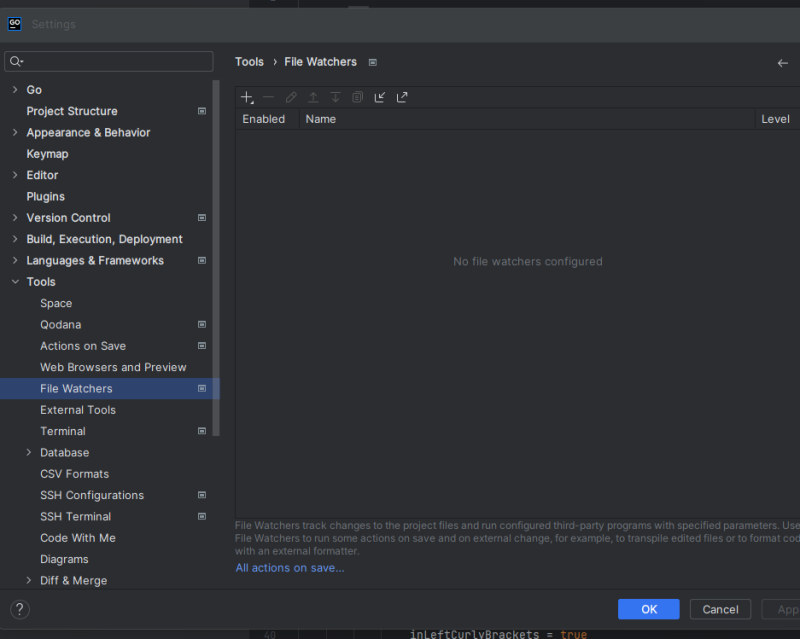Click the Move Up arrow icon
The image size is (800, 639).
pos(313,97)
